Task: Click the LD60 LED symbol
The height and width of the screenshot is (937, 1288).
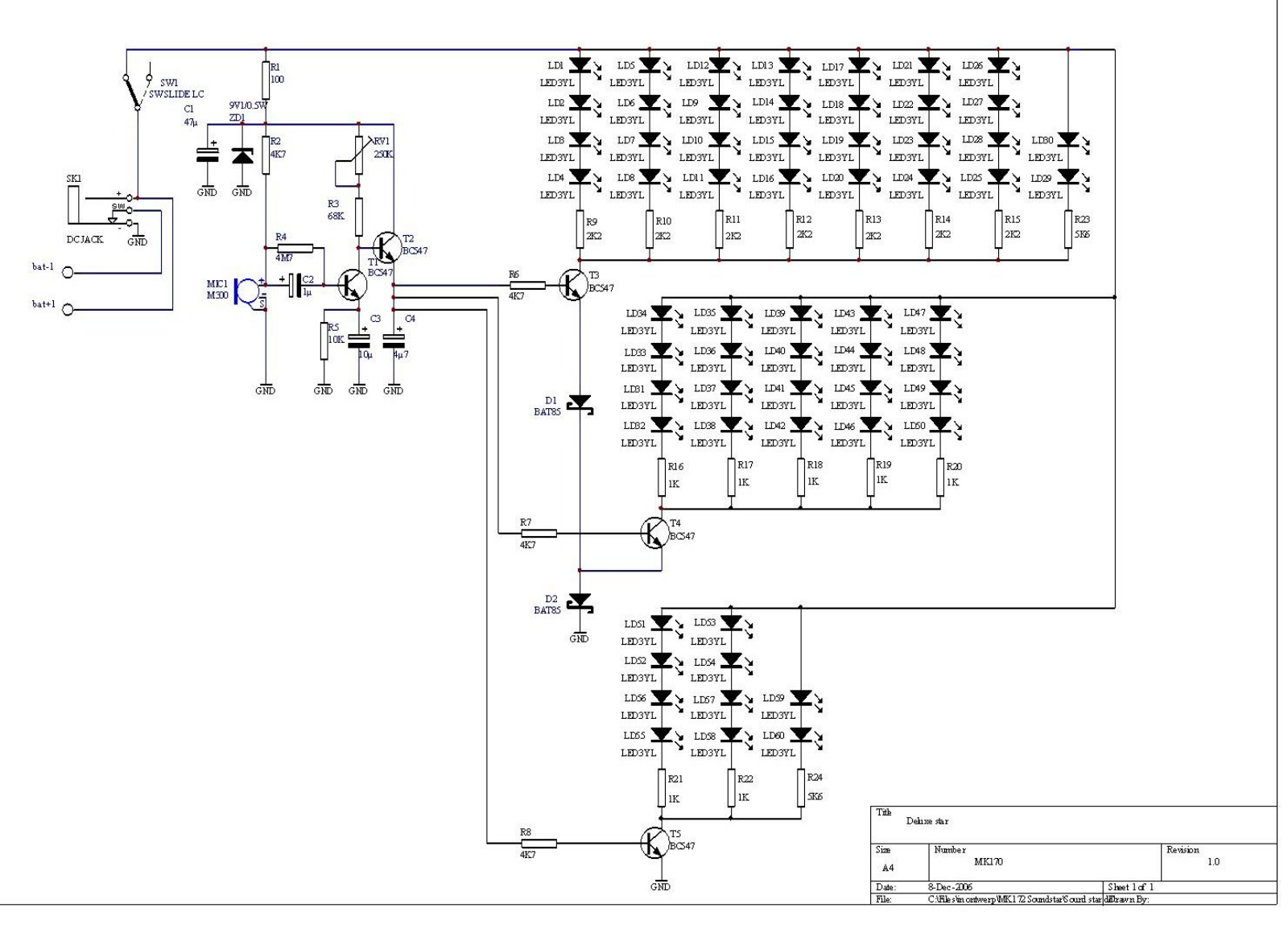Action: (x=805, y=736)
